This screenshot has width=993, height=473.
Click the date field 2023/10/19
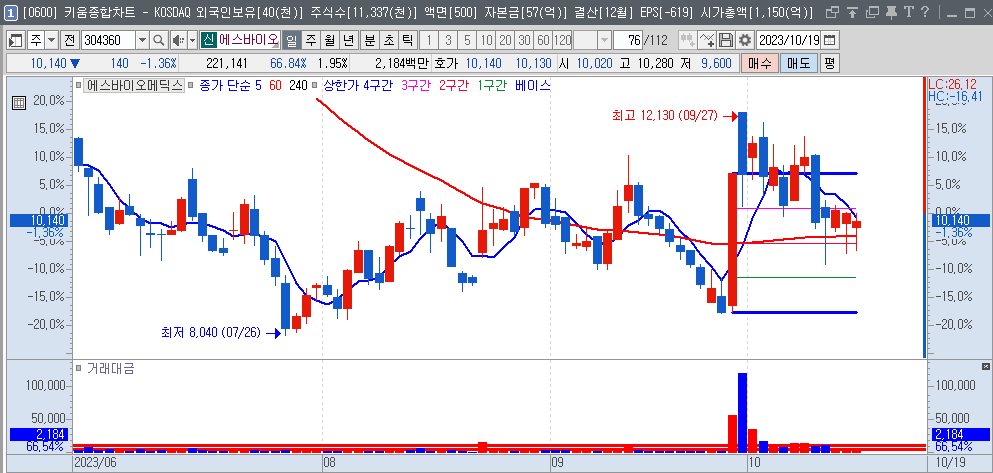[789, 41]
